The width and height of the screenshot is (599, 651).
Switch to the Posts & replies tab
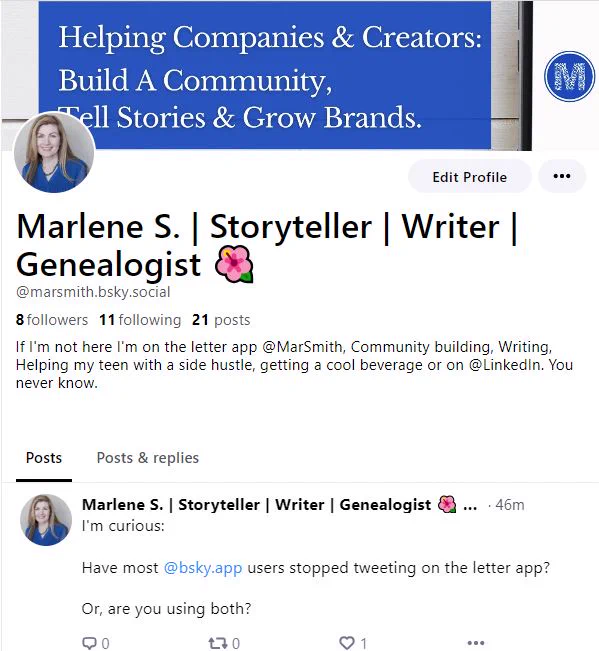click(x=147, y=458)
